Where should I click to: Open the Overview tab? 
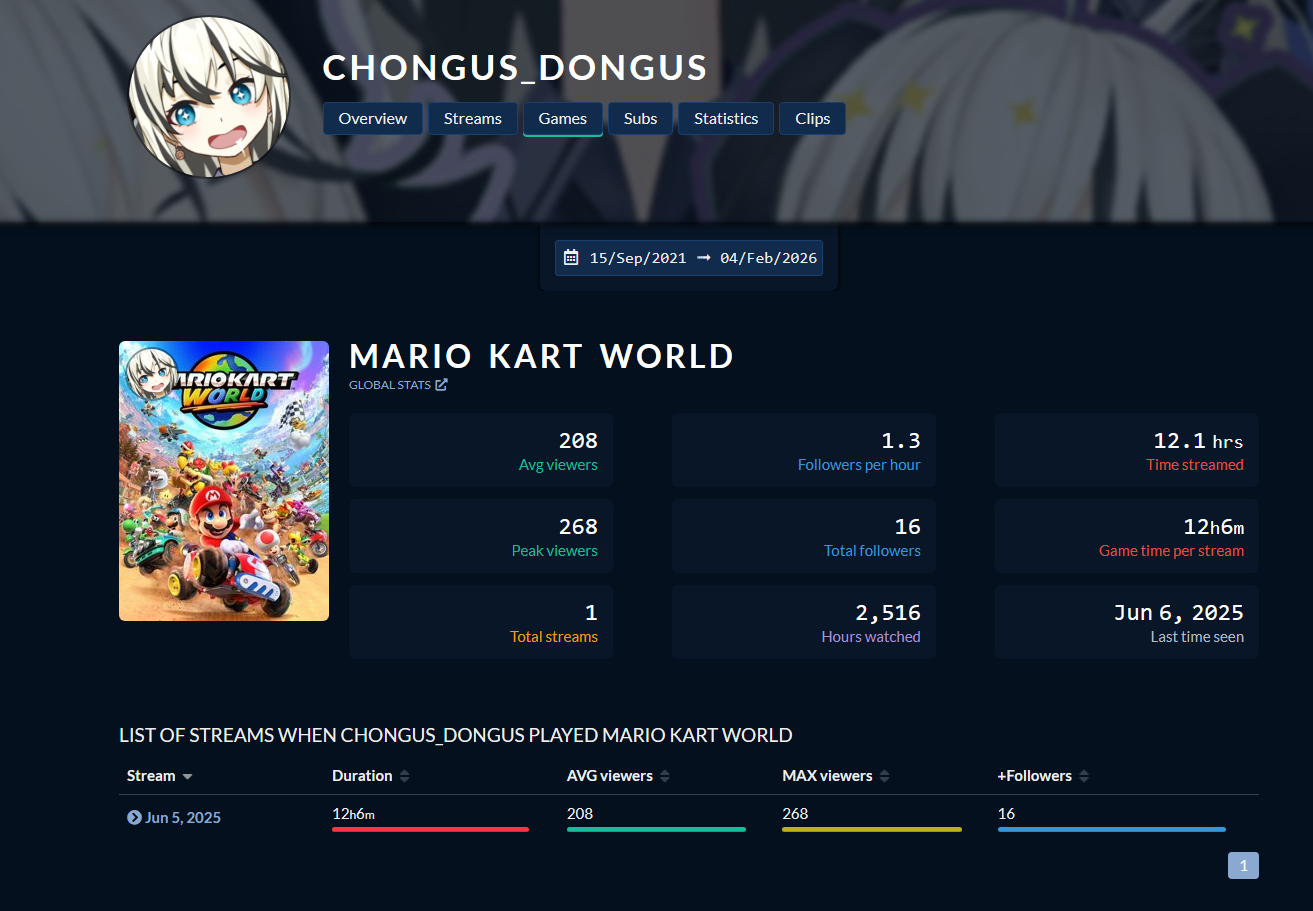[373, 118]
